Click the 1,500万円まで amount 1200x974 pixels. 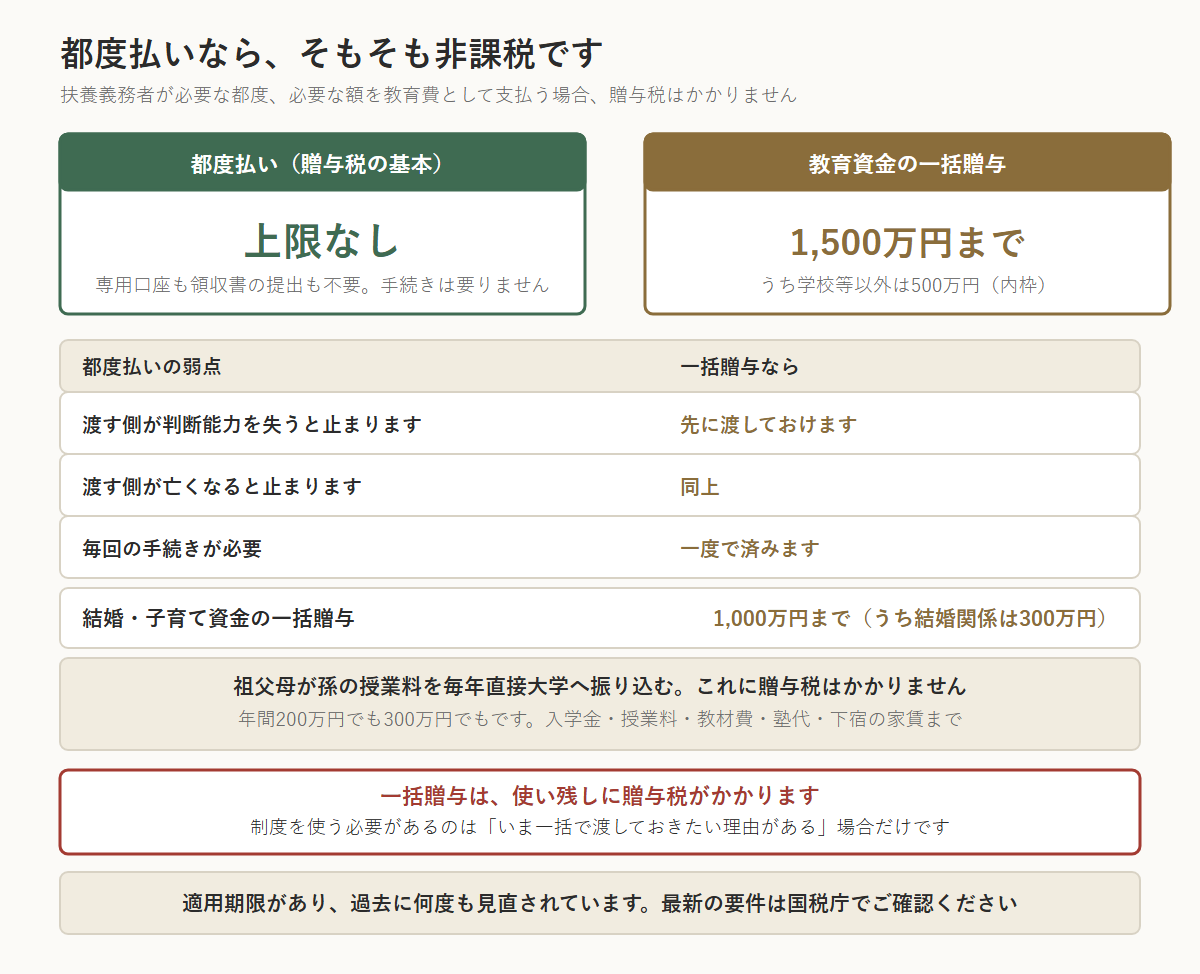907,242
